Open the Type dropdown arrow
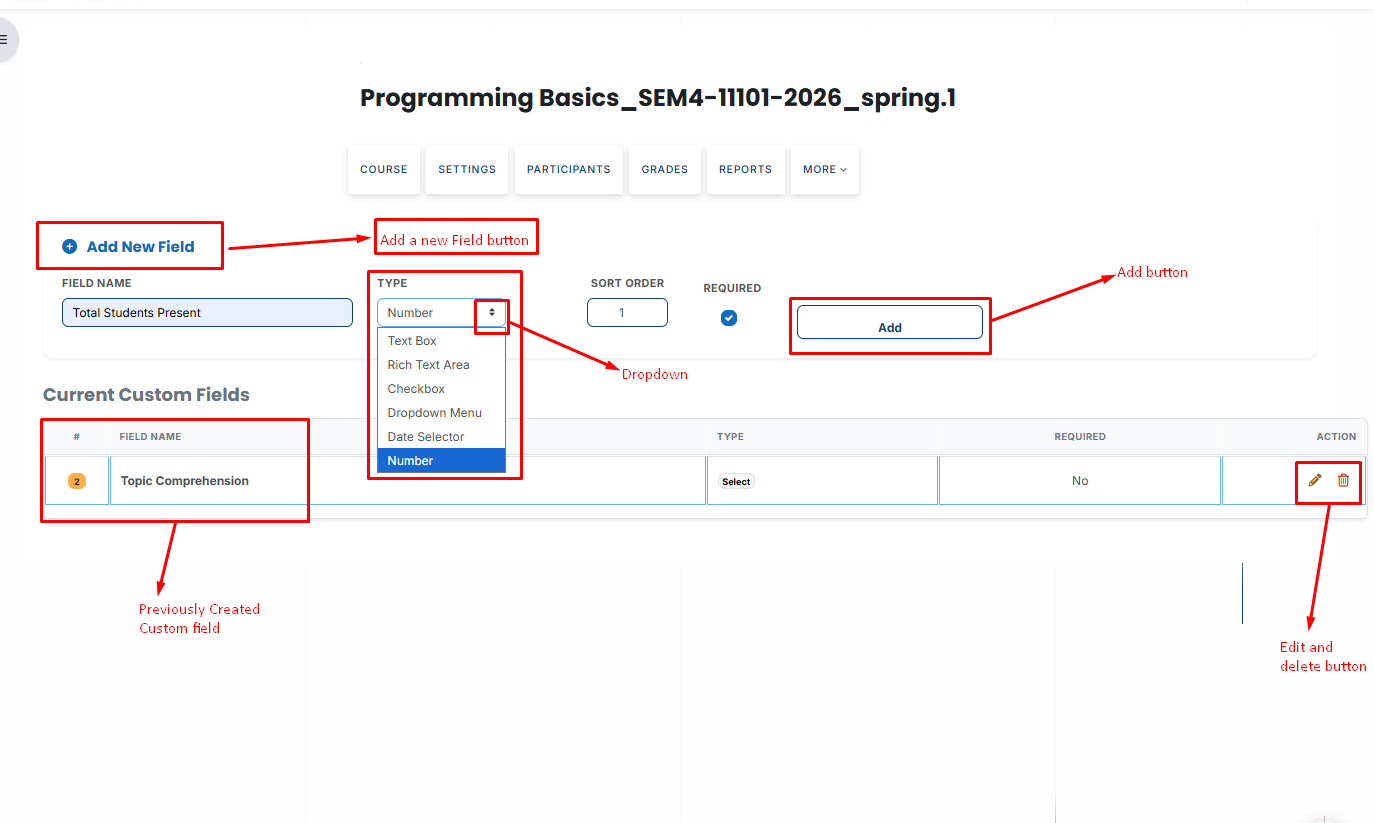 click(x=492, y=312)
